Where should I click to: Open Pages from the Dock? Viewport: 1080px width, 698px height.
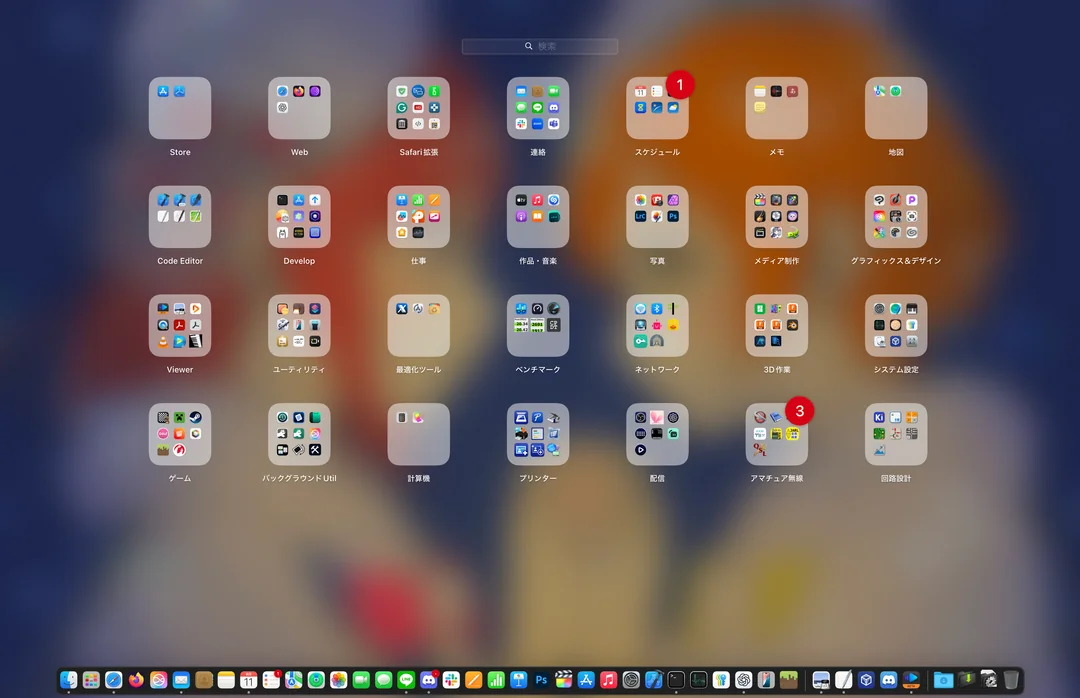pyautogui.click(x=473, y=680)
